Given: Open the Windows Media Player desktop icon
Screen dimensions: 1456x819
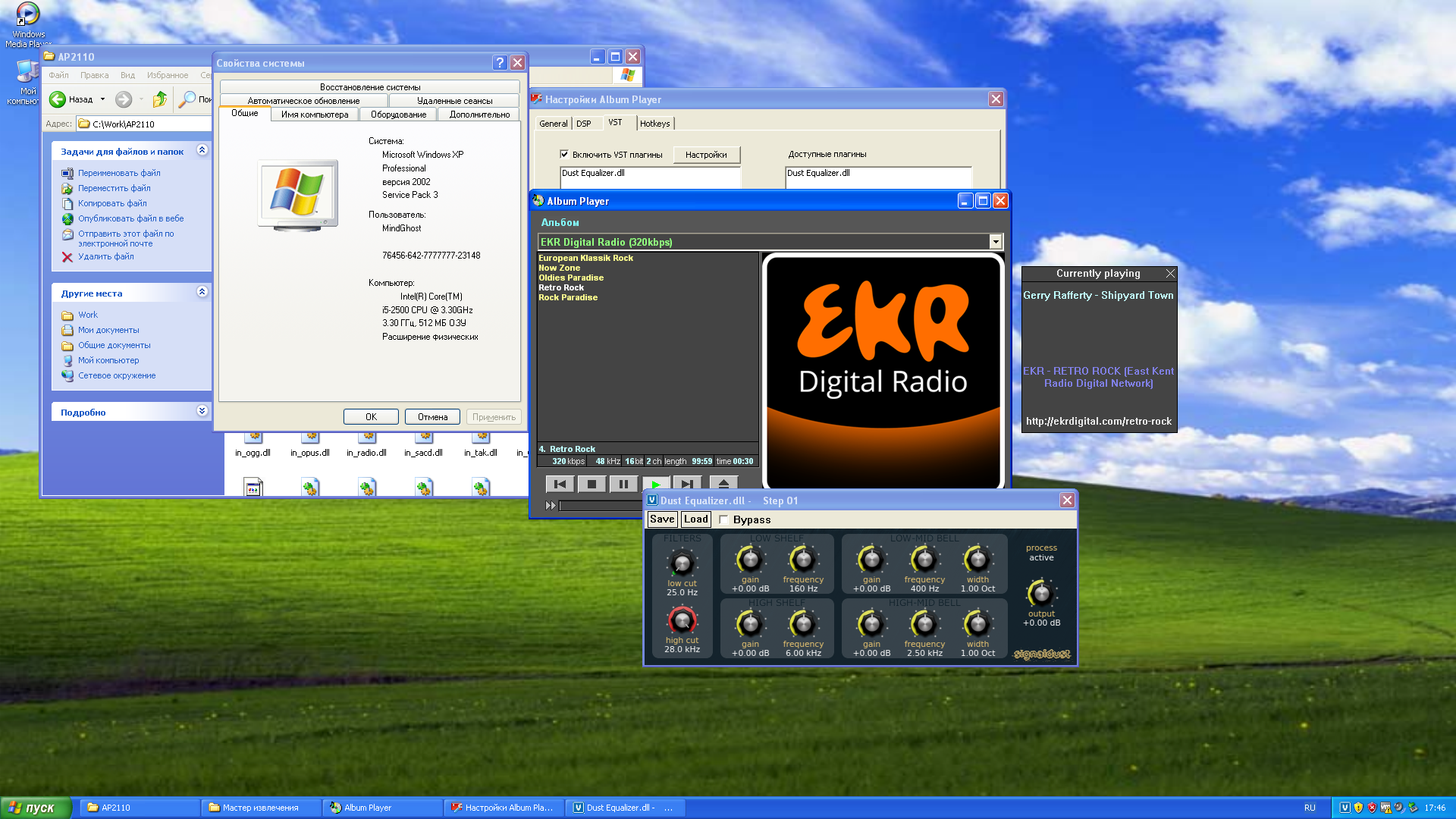Looking at the screenshot, I should tap(28, 26).
